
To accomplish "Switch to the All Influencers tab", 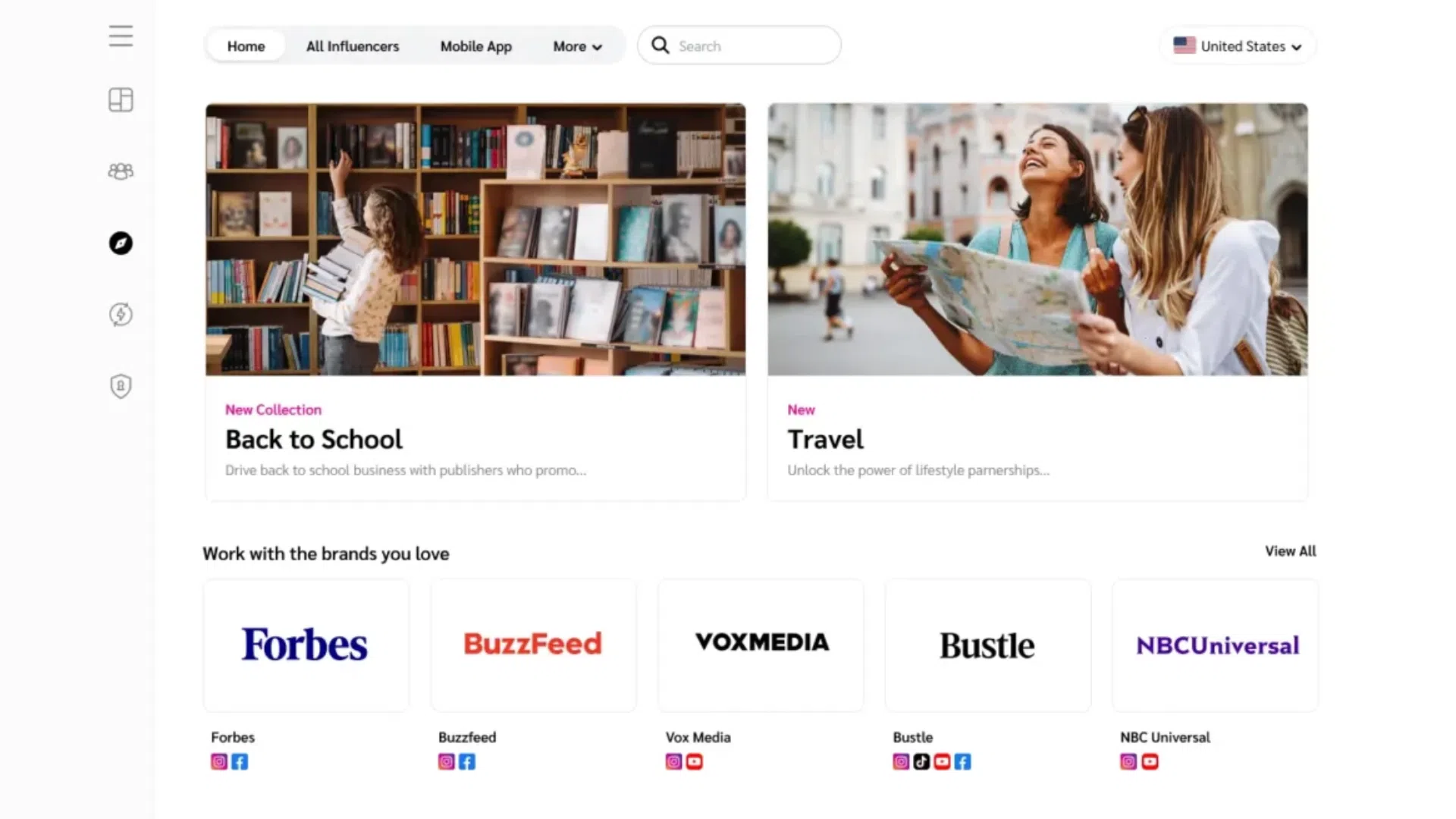I will pos(353,46).
